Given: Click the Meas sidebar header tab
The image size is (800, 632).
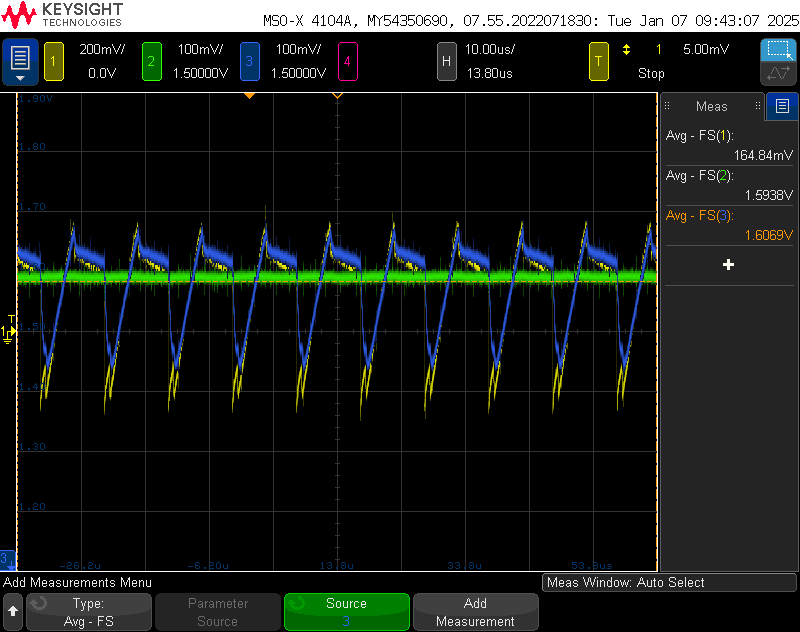Looking at the screenshot, I should 712,106.
